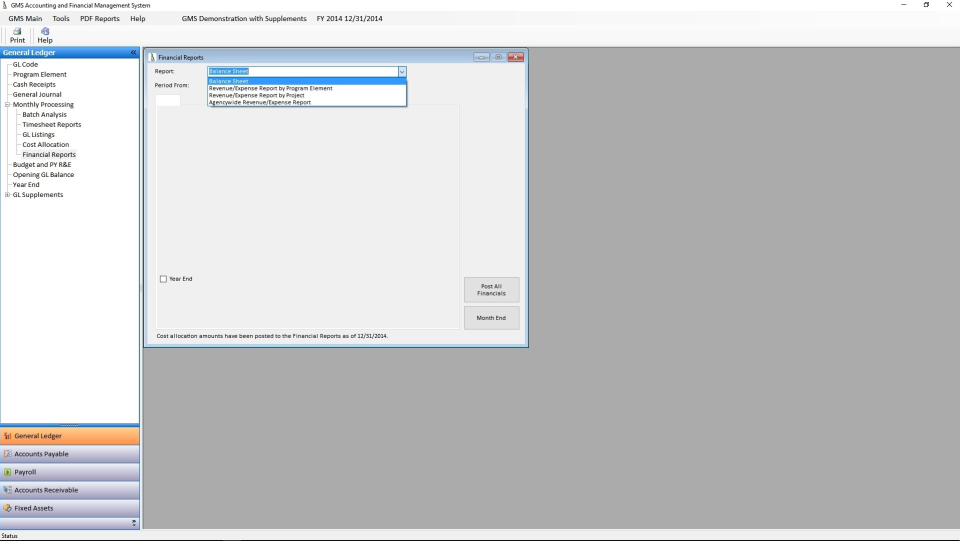Screen dimensions: 960x541
Task: Close the Financial Reports window
Action: click(516, 57)
